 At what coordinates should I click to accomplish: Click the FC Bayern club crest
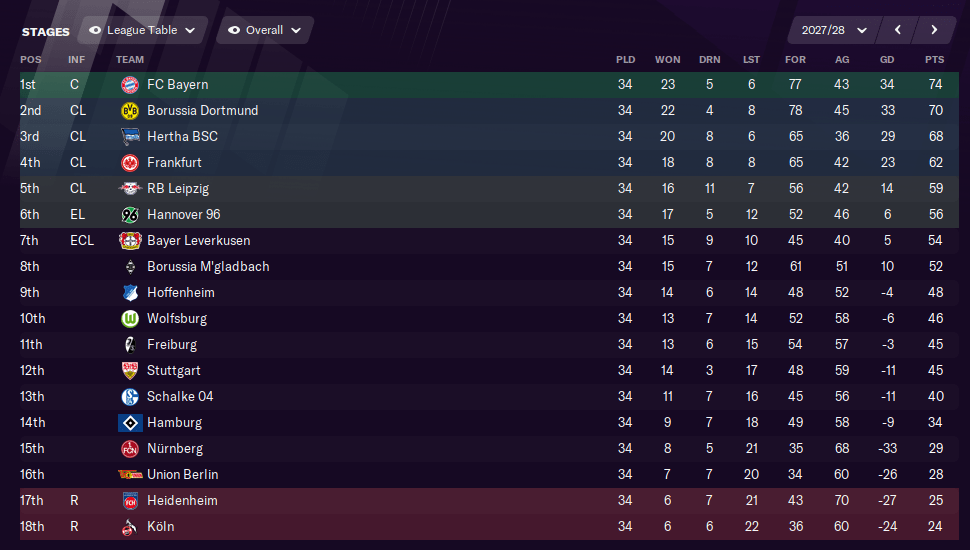(130, 85)
